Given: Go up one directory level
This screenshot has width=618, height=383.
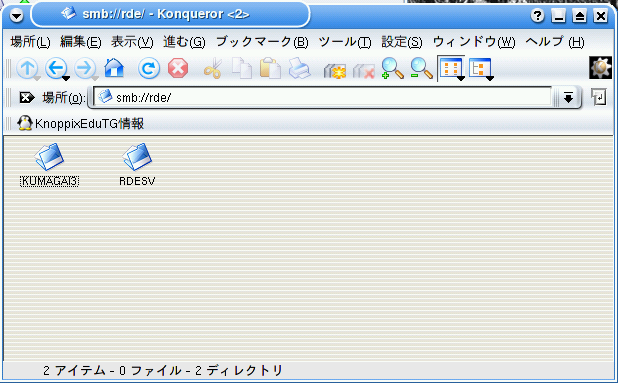Looking at the screenshot, I should tap(27, 69).
